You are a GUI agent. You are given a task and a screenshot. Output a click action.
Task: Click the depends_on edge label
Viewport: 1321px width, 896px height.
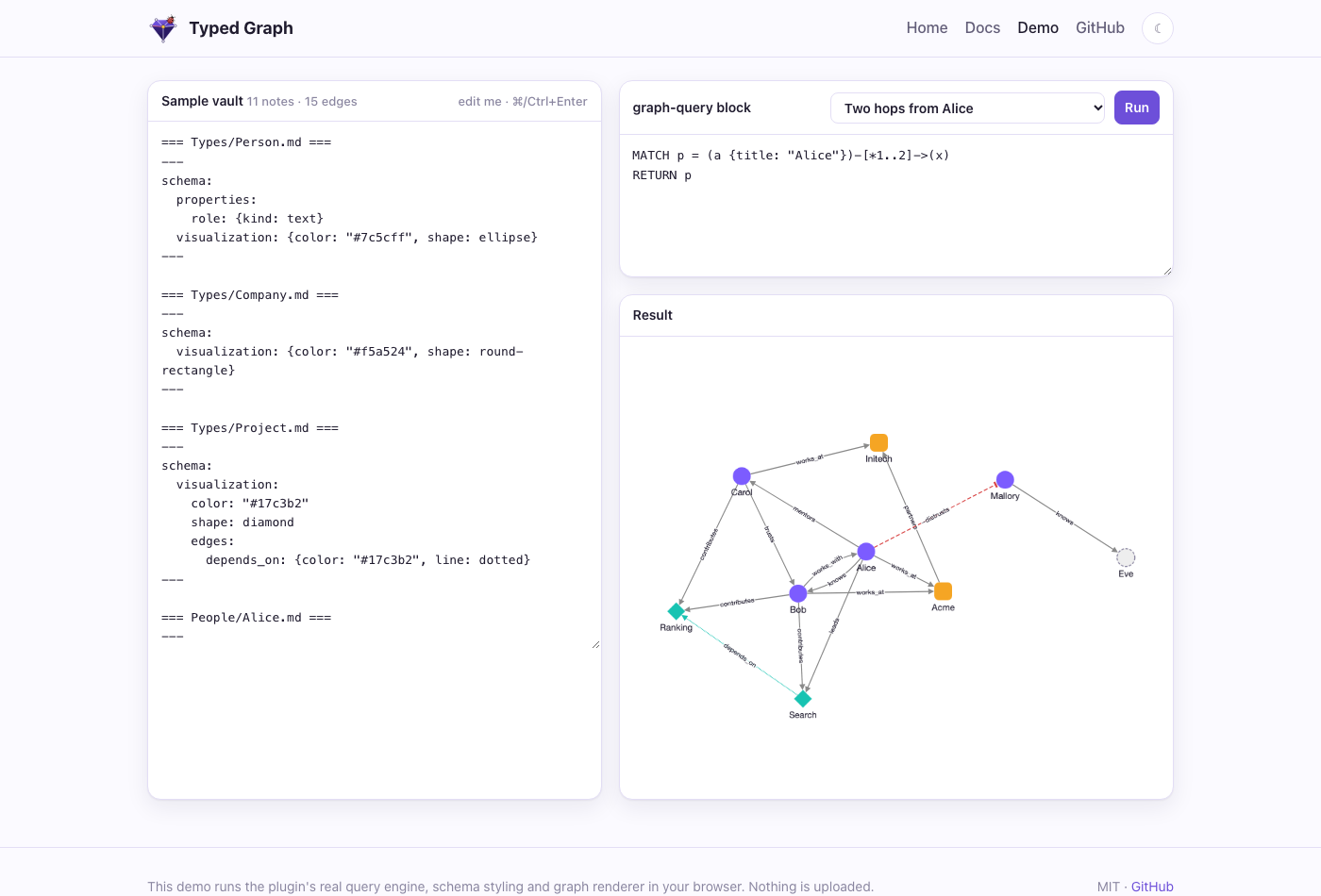[x=740, y=655]
